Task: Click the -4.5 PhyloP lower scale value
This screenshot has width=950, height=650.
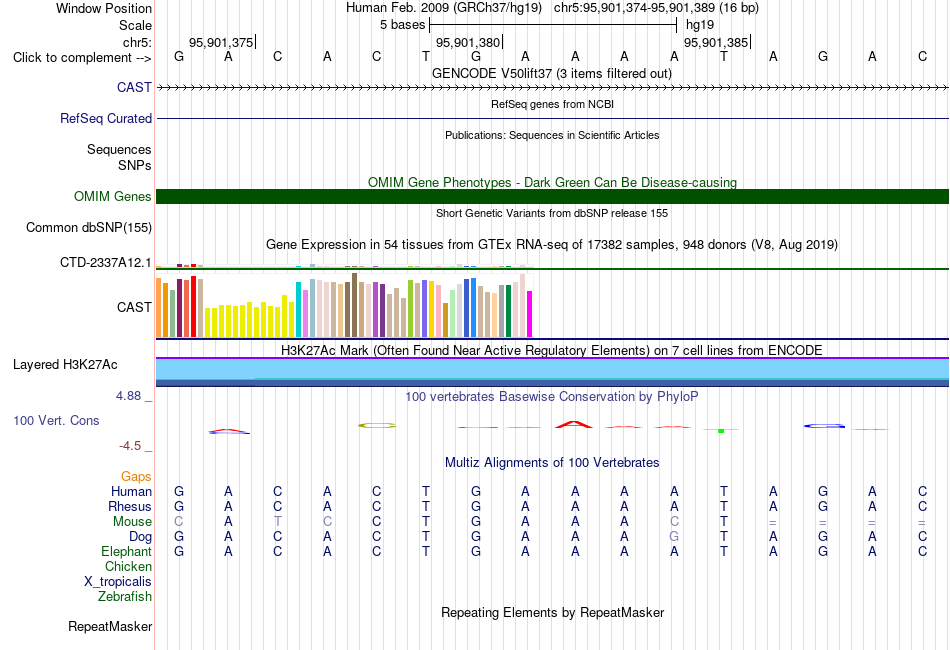Action: 130,446
